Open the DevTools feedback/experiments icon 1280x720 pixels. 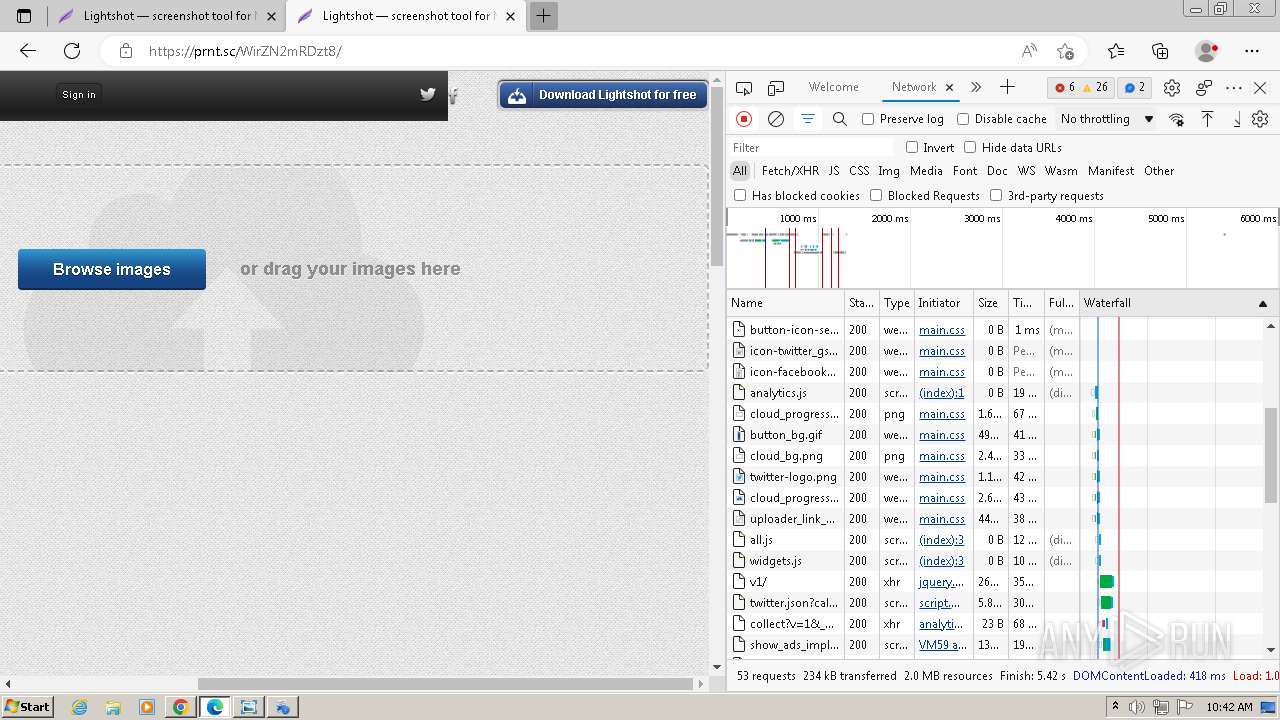coord(1204,88)
